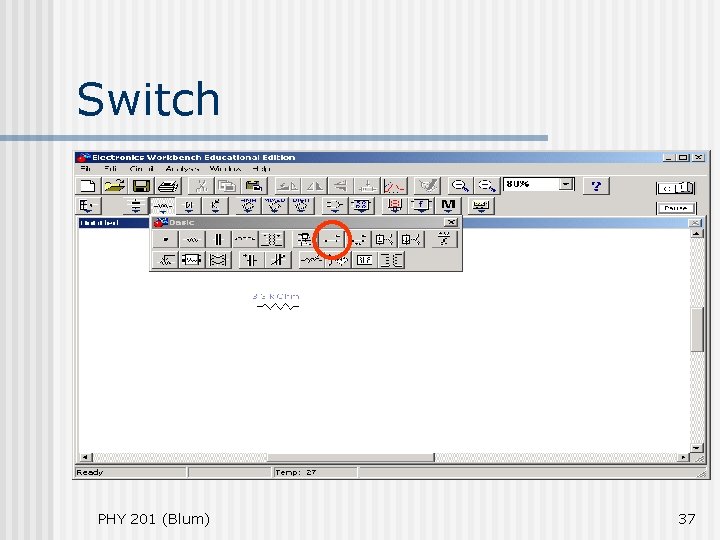Open the Window menu
Viewport: 720px width, 540px height.
point(225,169)
